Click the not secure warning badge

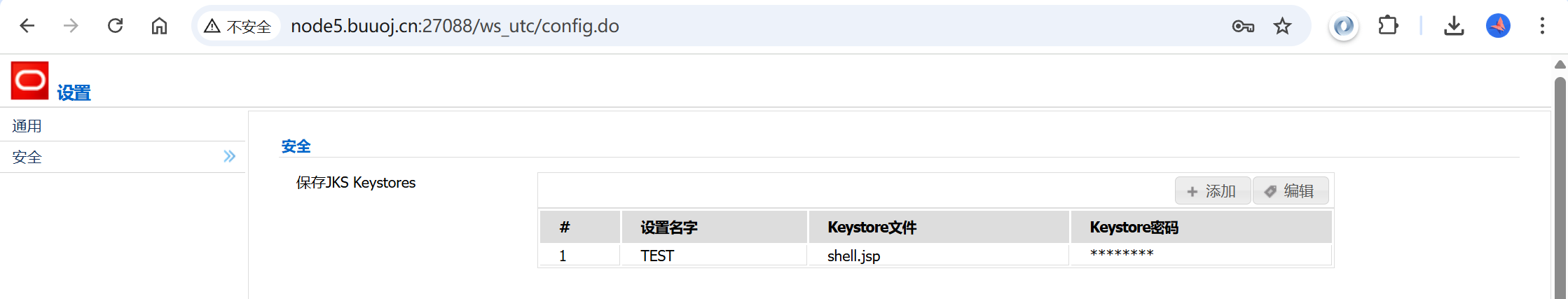pyautogui.click(x=238, y=27)
